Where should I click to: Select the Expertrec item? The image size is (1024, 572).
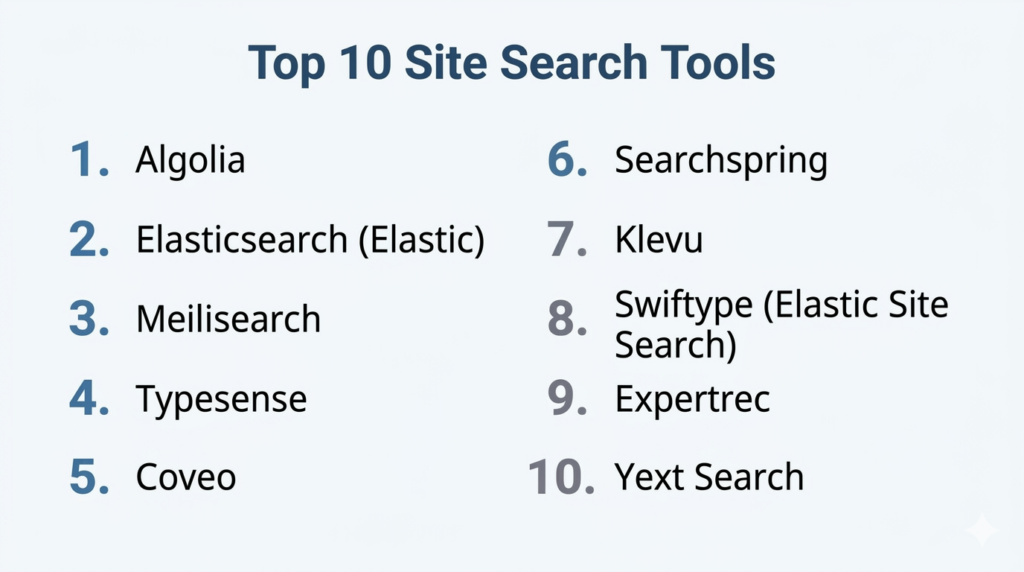click(x=692, y=399)
